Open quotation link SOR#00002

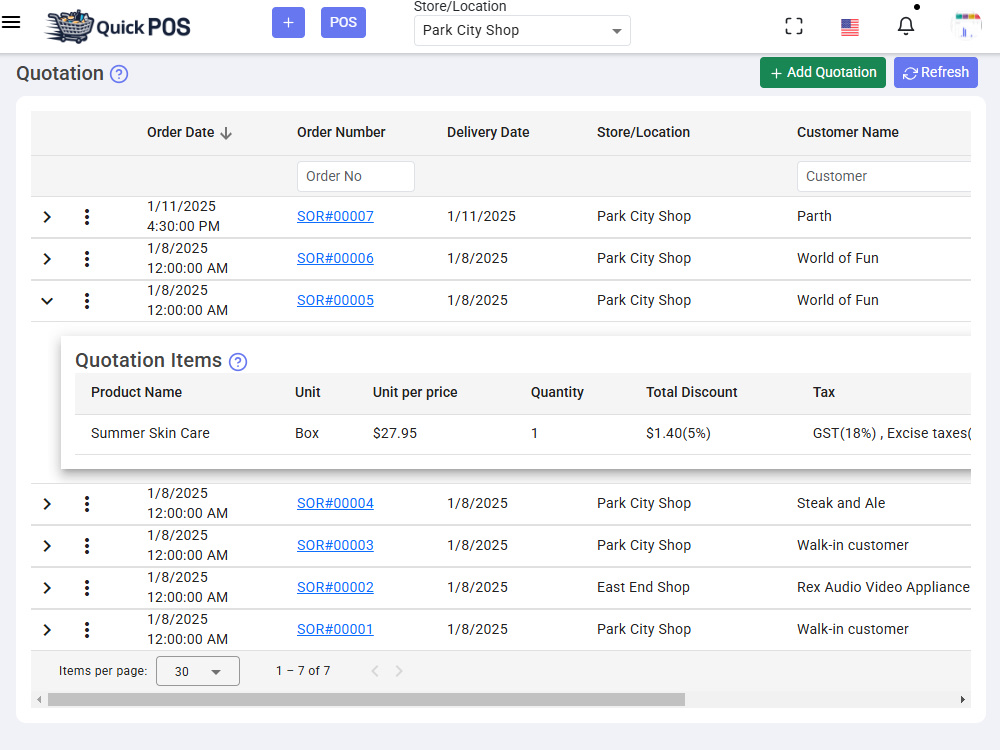[335, 587]
